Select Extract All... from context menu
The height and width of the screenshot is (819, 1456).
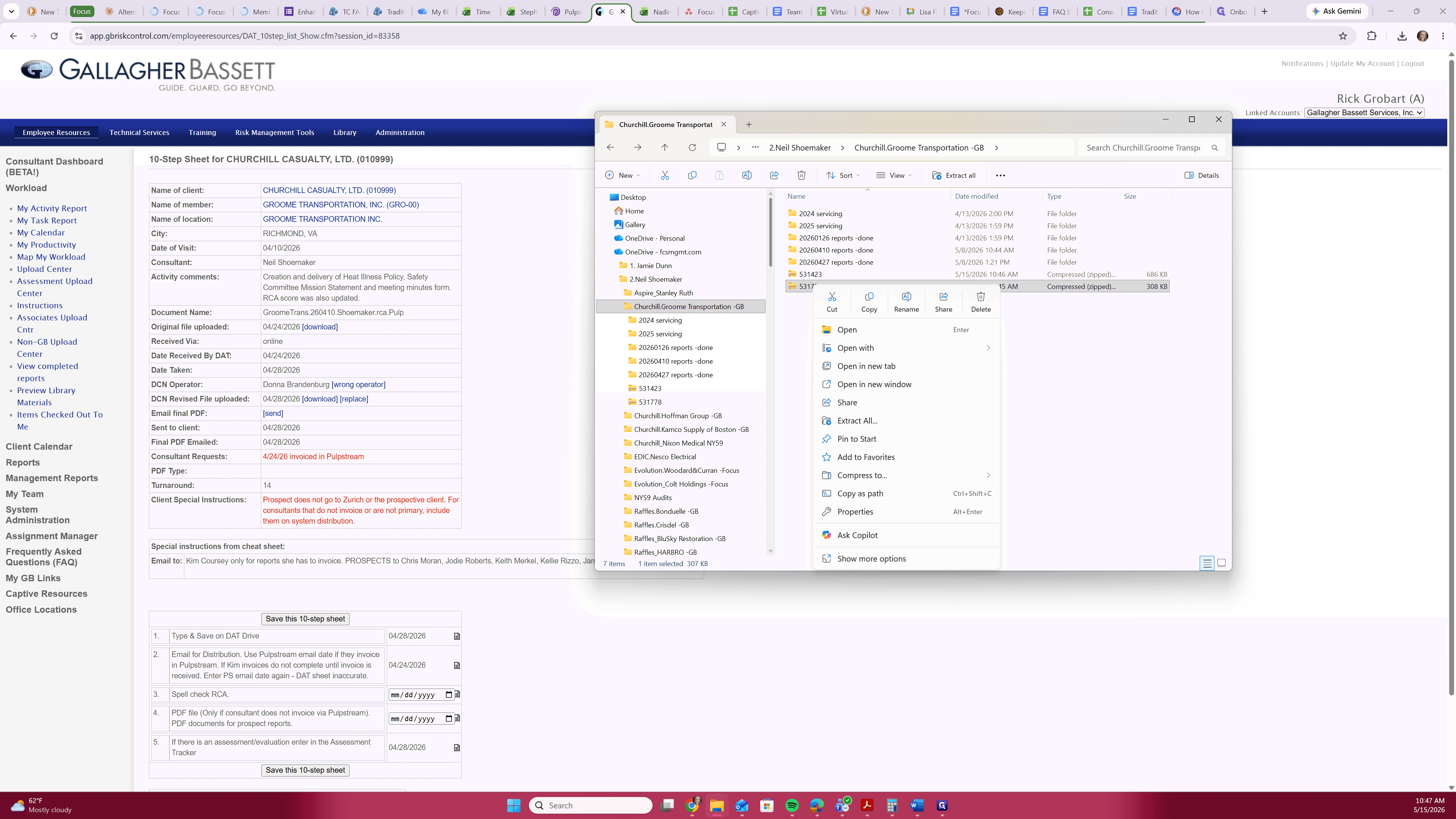(x=906, y=420)
